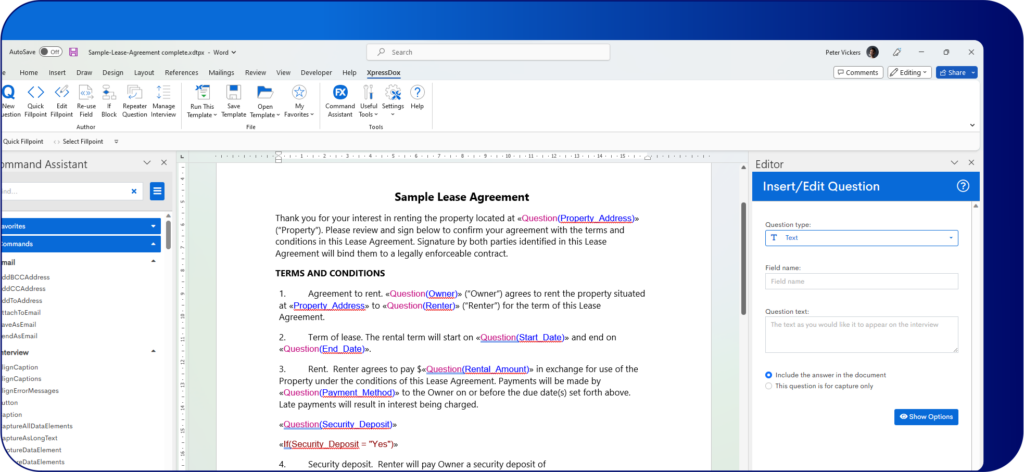The height and width of the screenshot is (472, 1024).
Task: Click the Question text box
Action: (861, 334)
